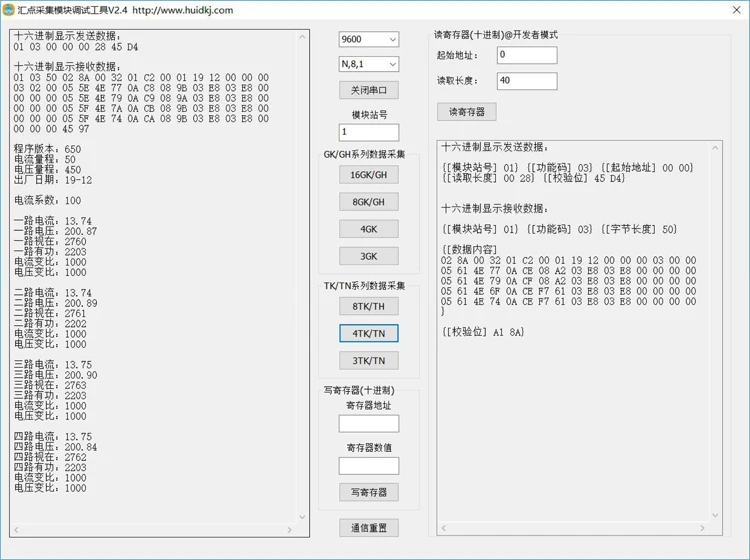750x560 pixels.
Task: Select the 8GK/GH button
Action: pyautogui.click(x=369, y=202)
